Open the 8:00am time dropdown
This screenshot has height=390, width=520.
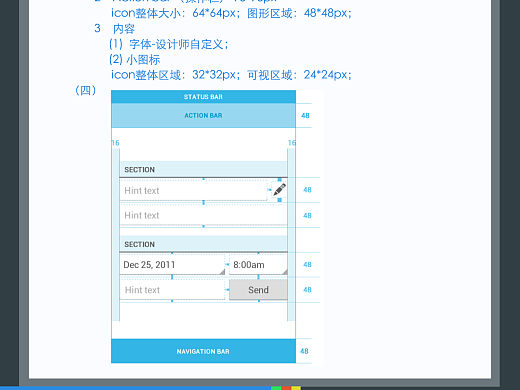(x=258, y=265)
